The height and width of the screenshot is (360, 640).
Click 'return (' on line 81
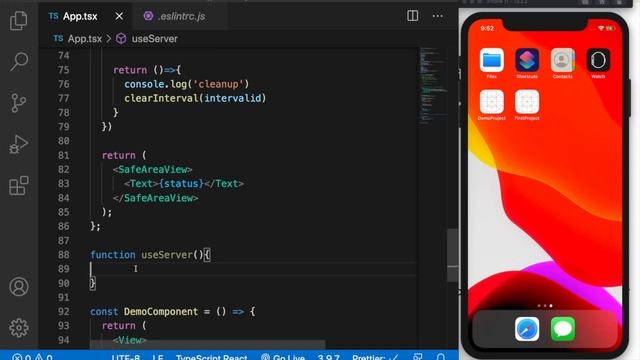(124, 156)
